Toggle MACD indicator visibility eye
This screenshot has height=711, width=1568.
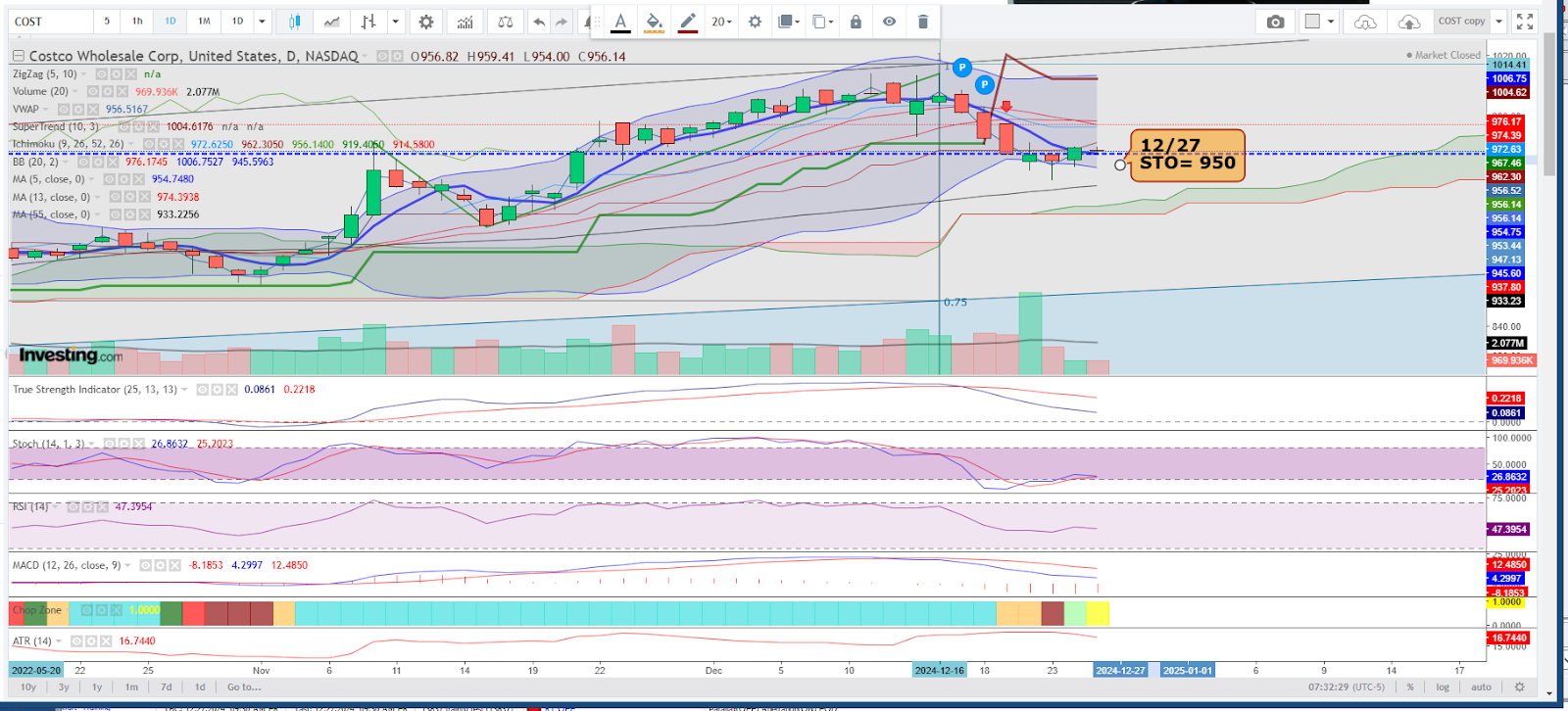click(x=145, y=565)
